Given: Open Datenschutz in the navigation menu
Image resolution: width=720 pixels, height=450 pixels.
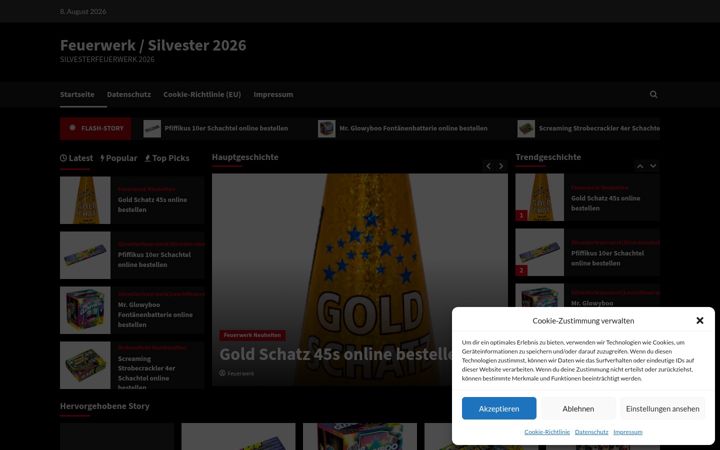Looking at the screenshot, I should pyautogui.click(x=129, y=95).
